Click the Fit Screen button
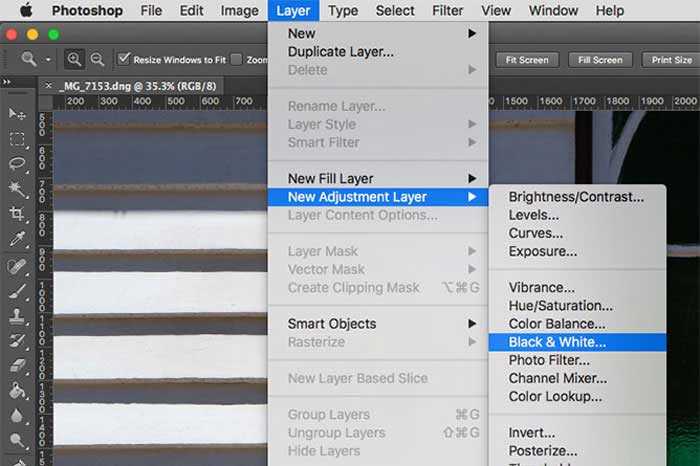This screenshot has height=466, width=700. coord(527,60)
